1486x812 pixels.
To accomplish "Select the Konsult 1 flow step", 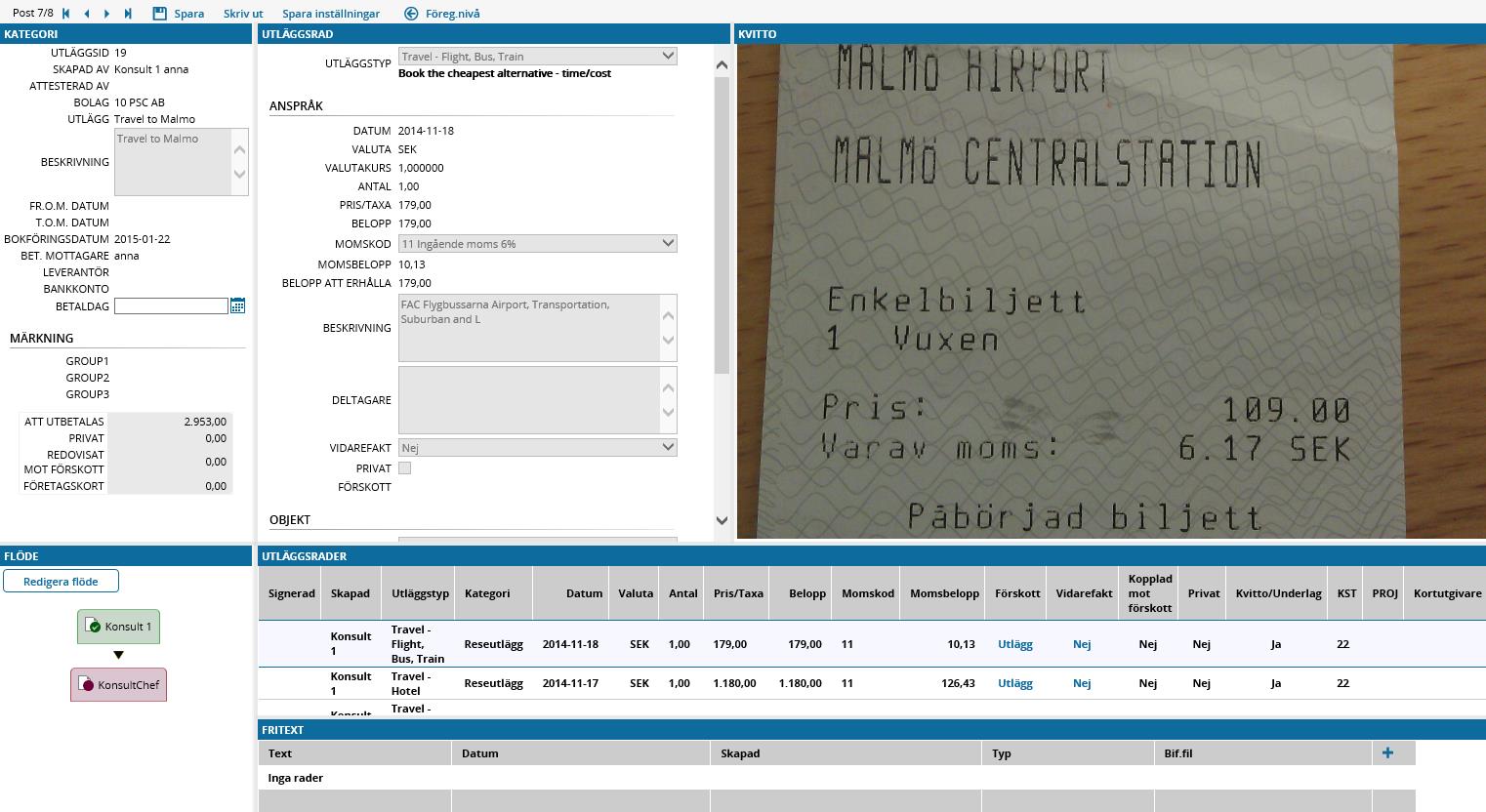I will (118, 627).
